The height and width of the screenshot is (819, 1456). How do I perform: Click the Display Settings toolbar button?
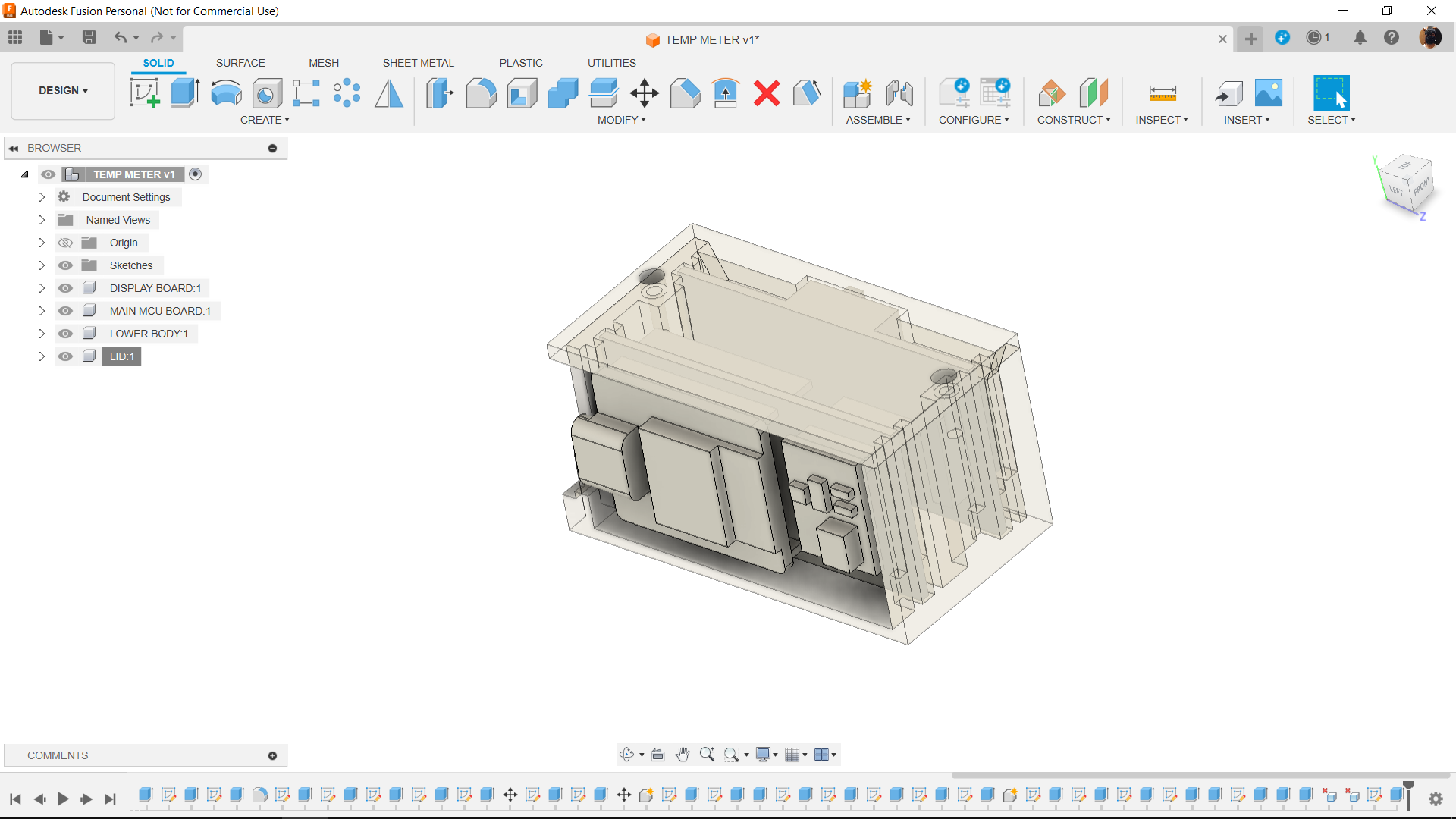765,754
